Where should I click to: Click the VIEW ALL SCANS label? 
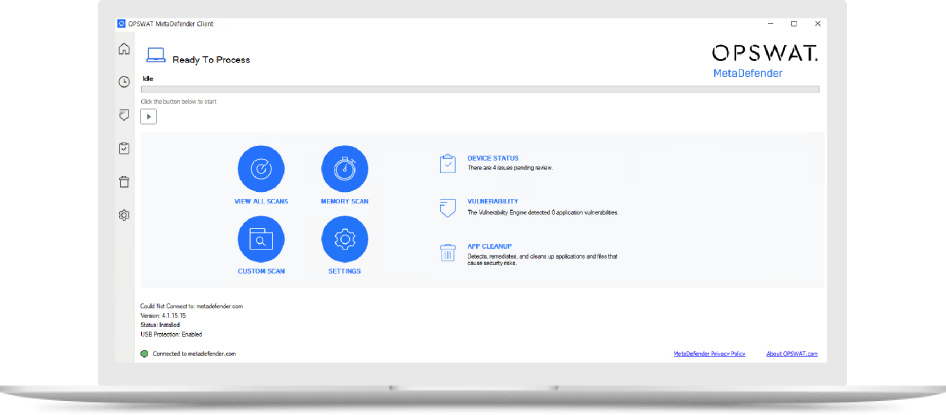pyautogui.click(x=261, y=201)
